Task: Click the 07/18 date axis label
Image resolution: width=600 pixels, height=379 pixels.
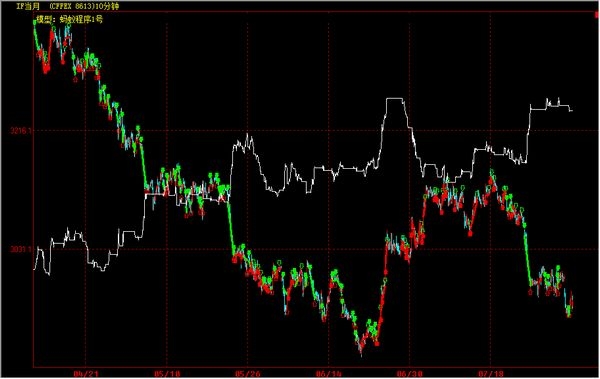Action: click(491, 374)
